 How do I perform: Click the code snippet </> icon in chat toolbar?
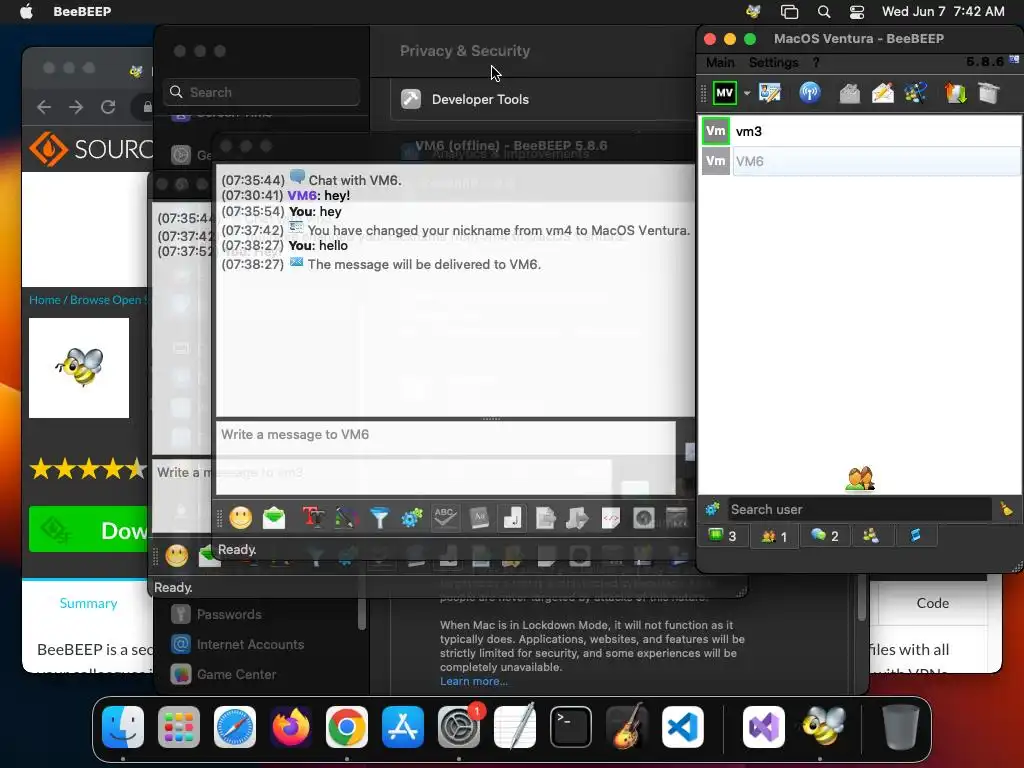pyautogui.click(x=611, y=519)
